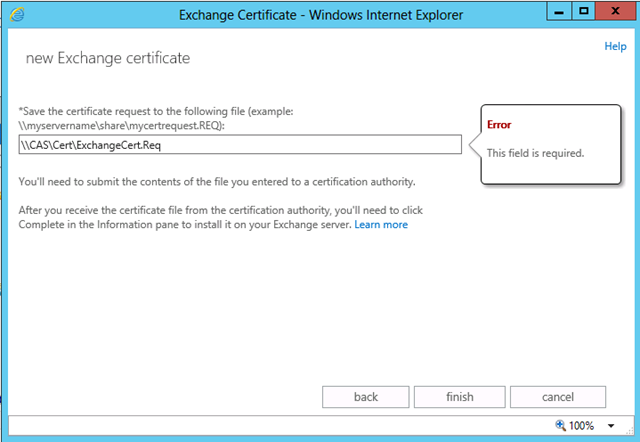640x442 pixels.
Task: Close the Exchange Certificate window
Action: click(x=616, y=11)
